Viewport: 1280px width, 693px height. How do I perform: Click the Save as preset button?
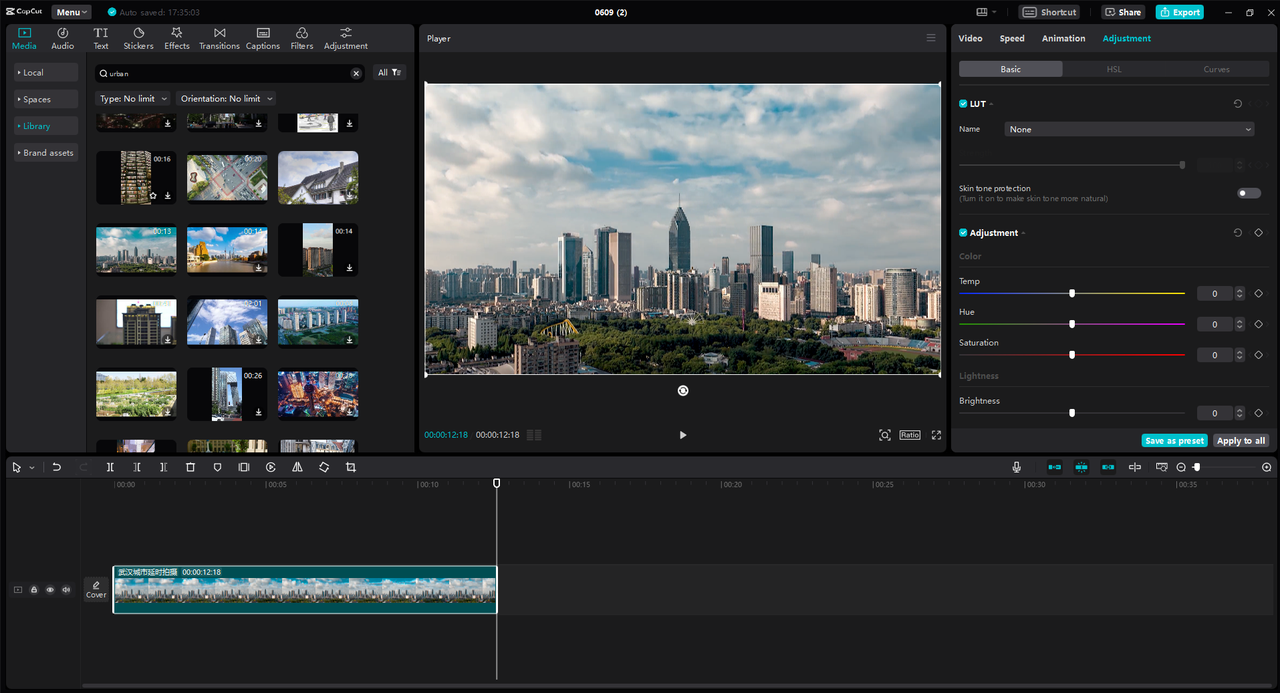click(1174, 441)
